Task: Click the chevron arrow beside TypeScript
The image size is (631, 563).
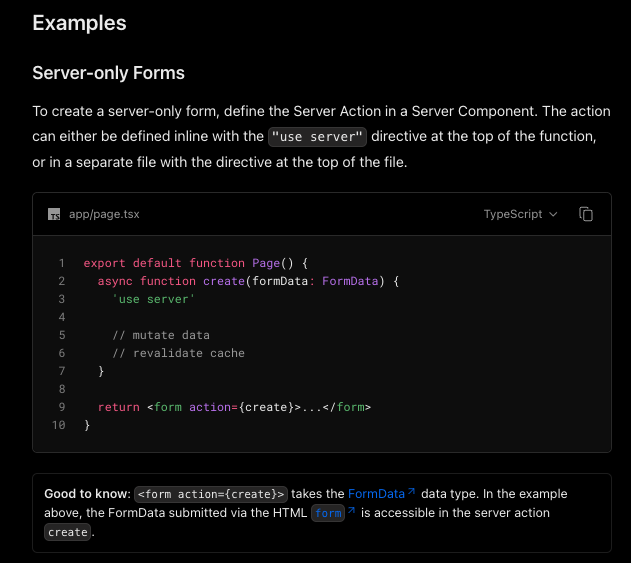Action: tap(553, 214)
